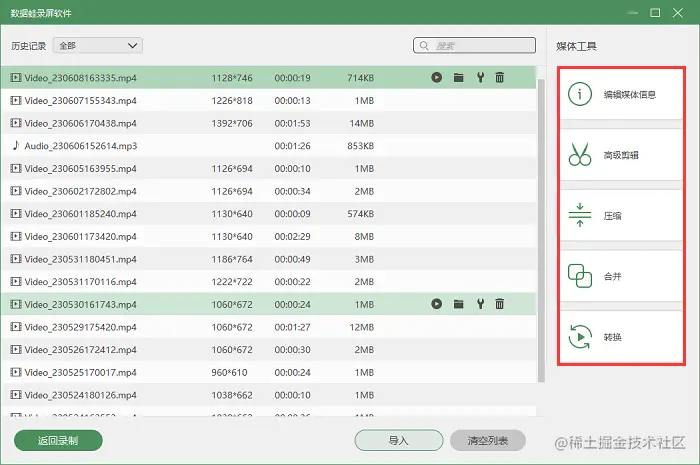Click film icon of Video_230607155343.mp4
The image size is (700, 465).
pyautogui.click(x=16, y=100)
